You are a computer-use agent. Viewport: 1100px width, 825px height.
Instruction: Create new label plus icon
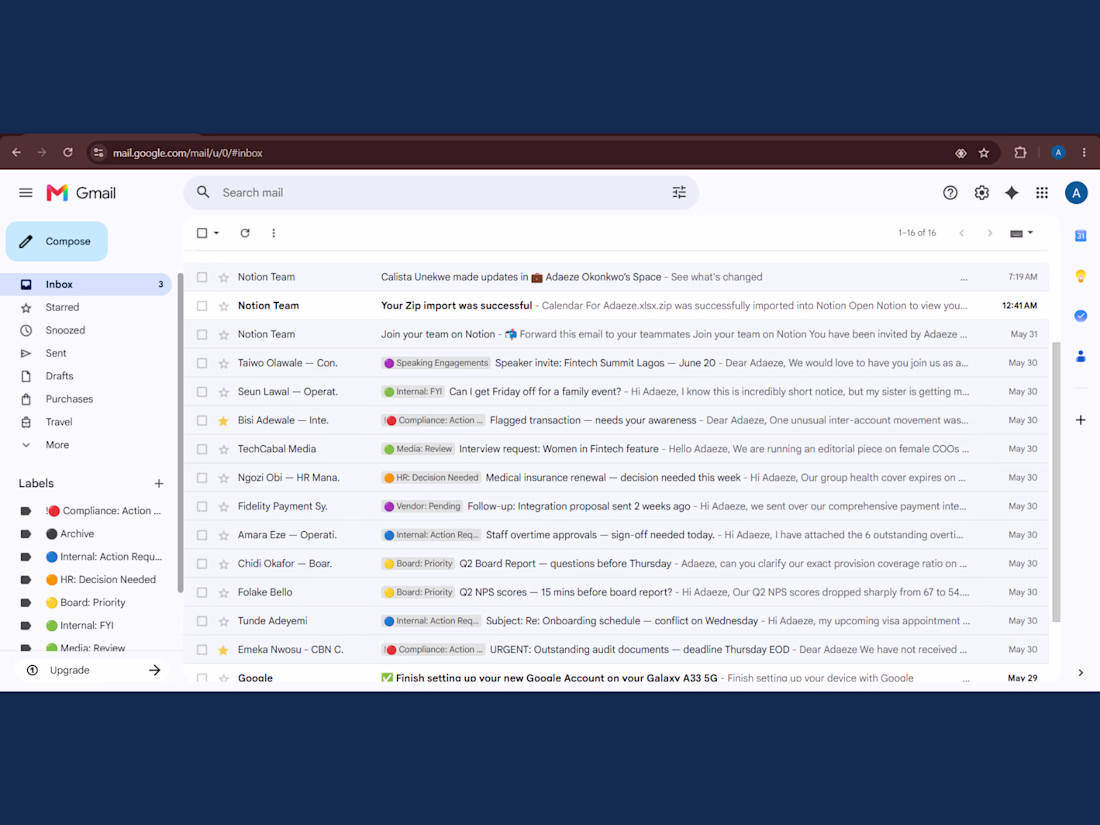(x=159, y=483)
